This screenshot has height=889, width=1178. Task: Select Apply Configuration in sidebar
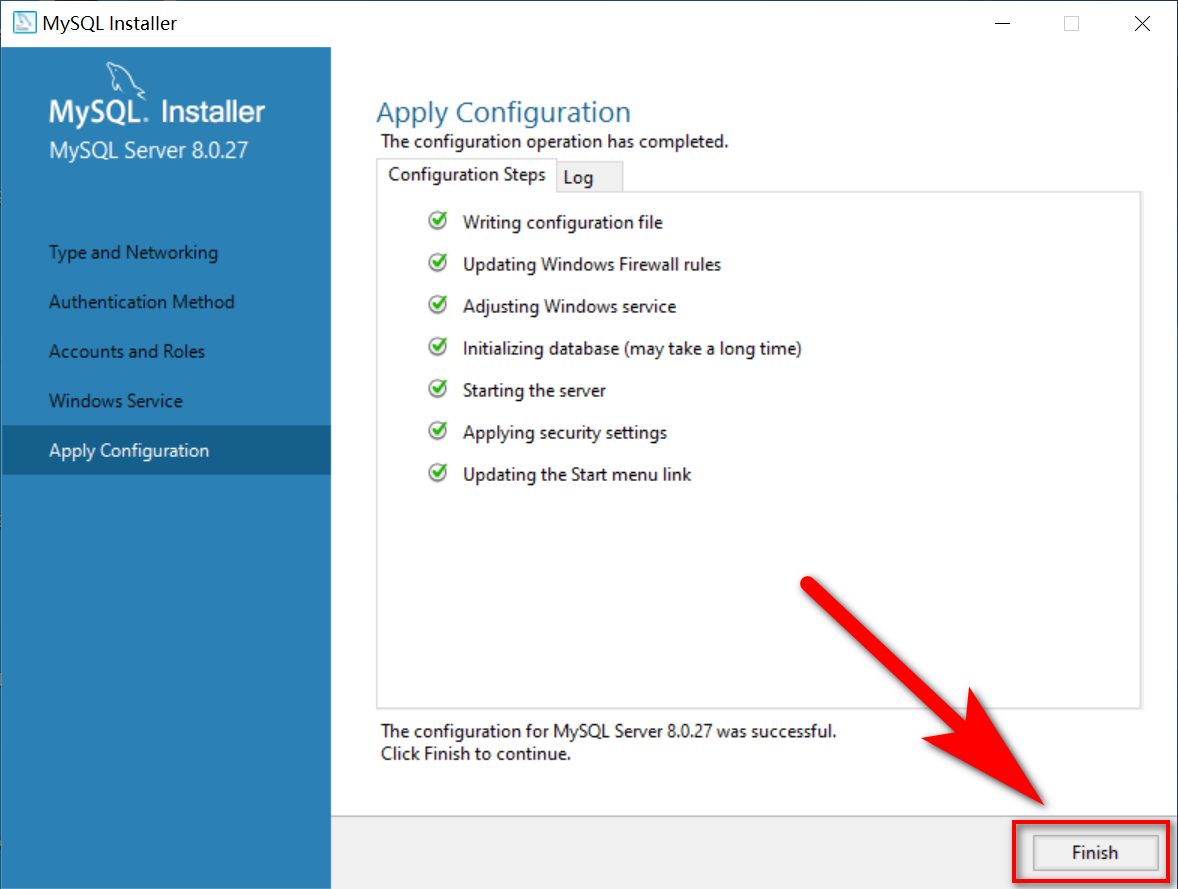[166, 450]
